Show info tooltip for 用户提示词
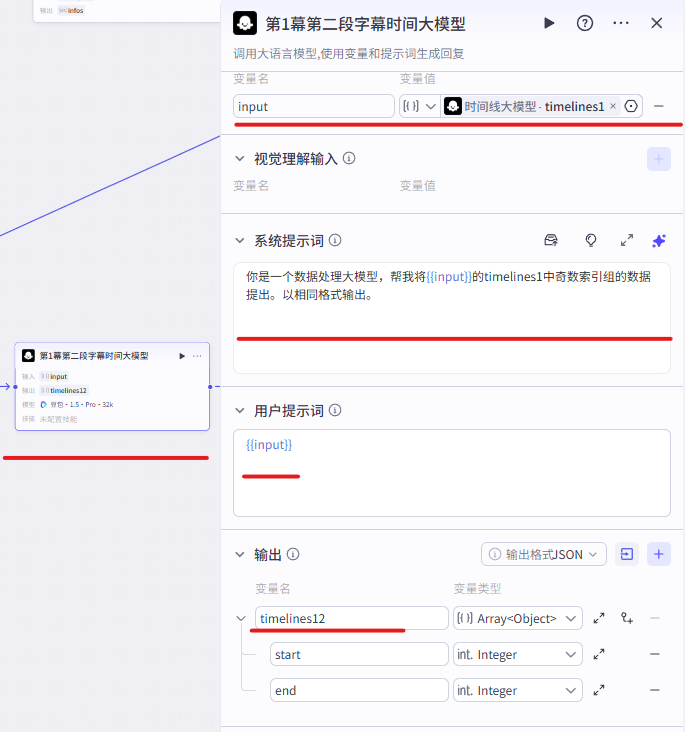 point(335,410)
